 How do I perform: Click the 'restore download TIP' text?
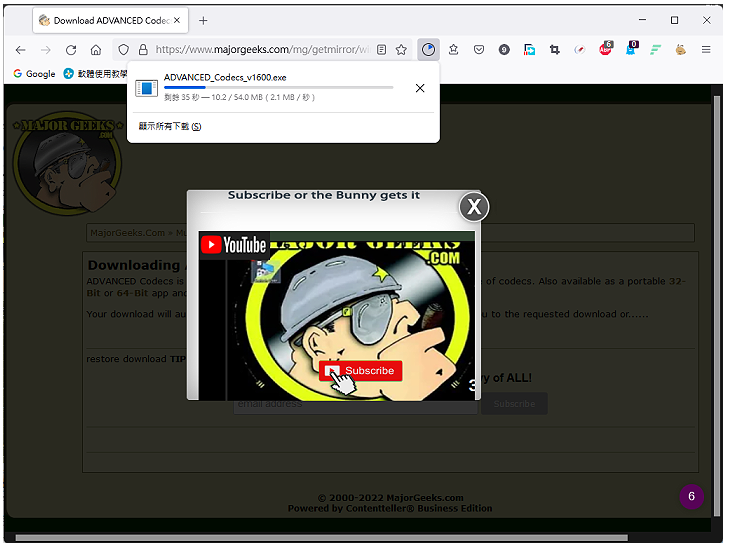click(x=135, y=359)
